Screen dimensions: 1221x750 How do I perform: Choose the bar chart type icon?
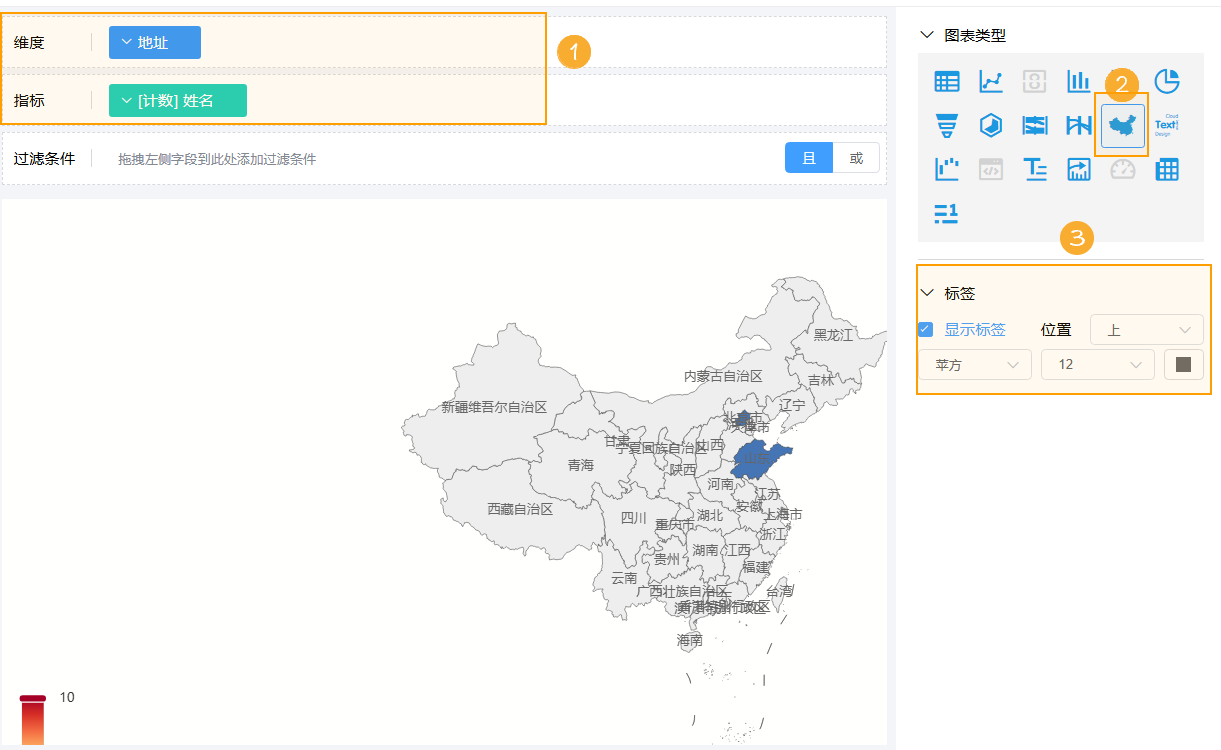tap(1078, 81)
